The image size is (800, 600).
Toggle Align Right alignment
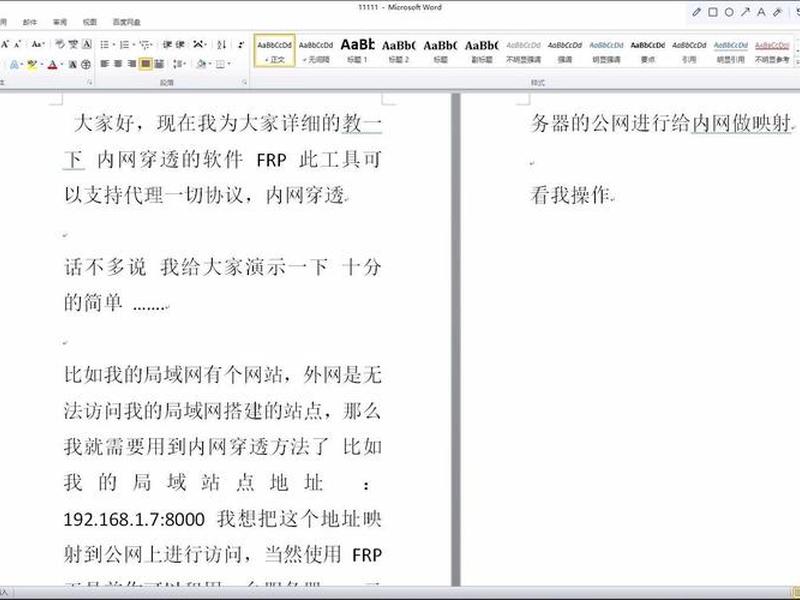tap(132, 64)
